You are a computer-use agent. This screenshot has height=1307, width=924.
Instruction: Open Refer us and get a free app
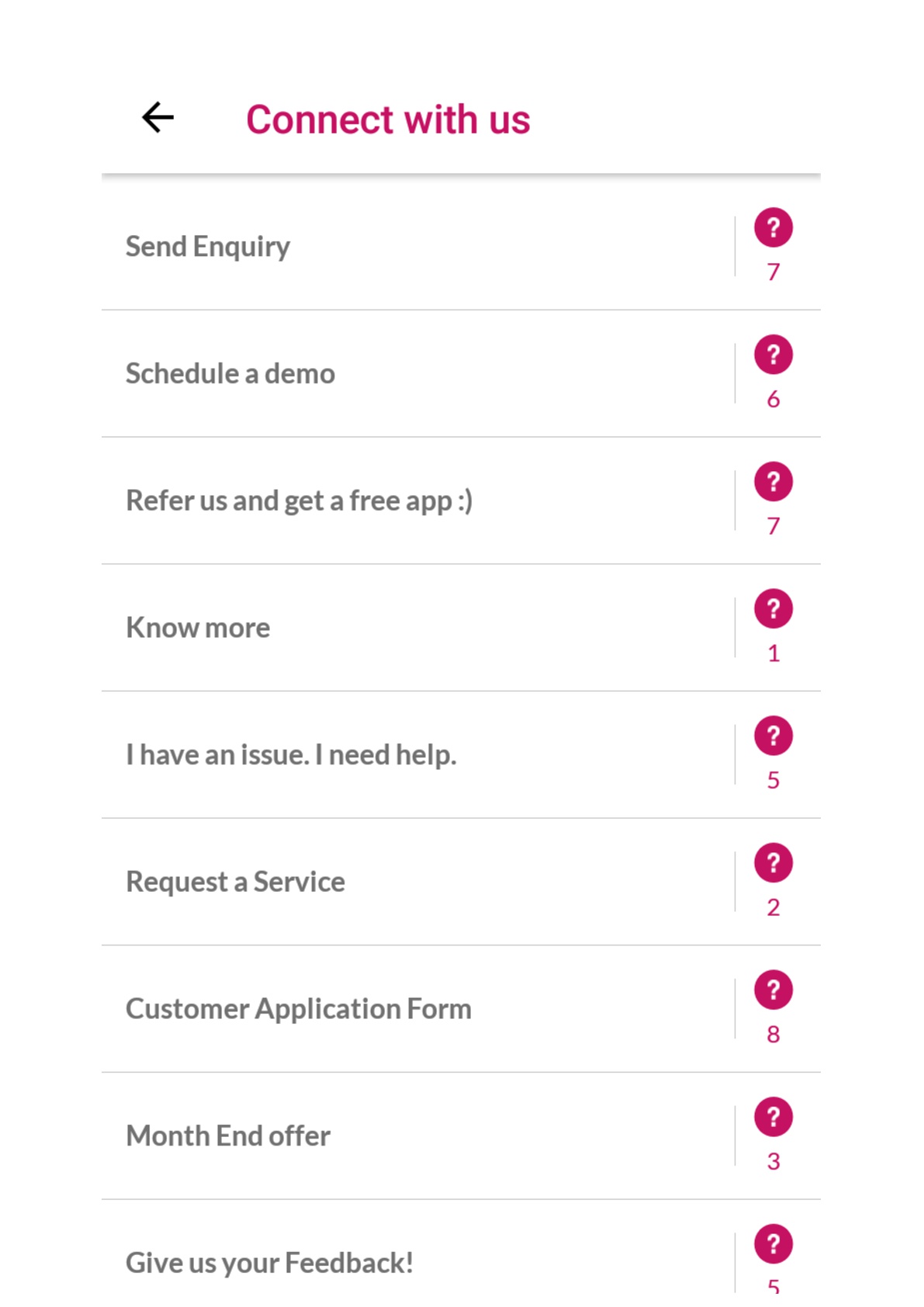point(299,501)
